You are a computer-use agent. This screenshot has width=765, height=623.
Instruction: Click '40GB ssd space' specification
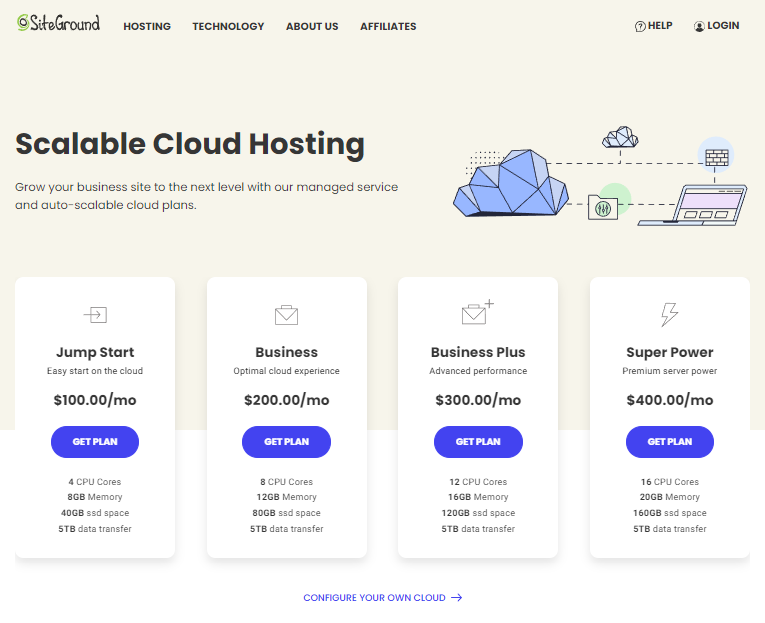[x=95, y=513]
